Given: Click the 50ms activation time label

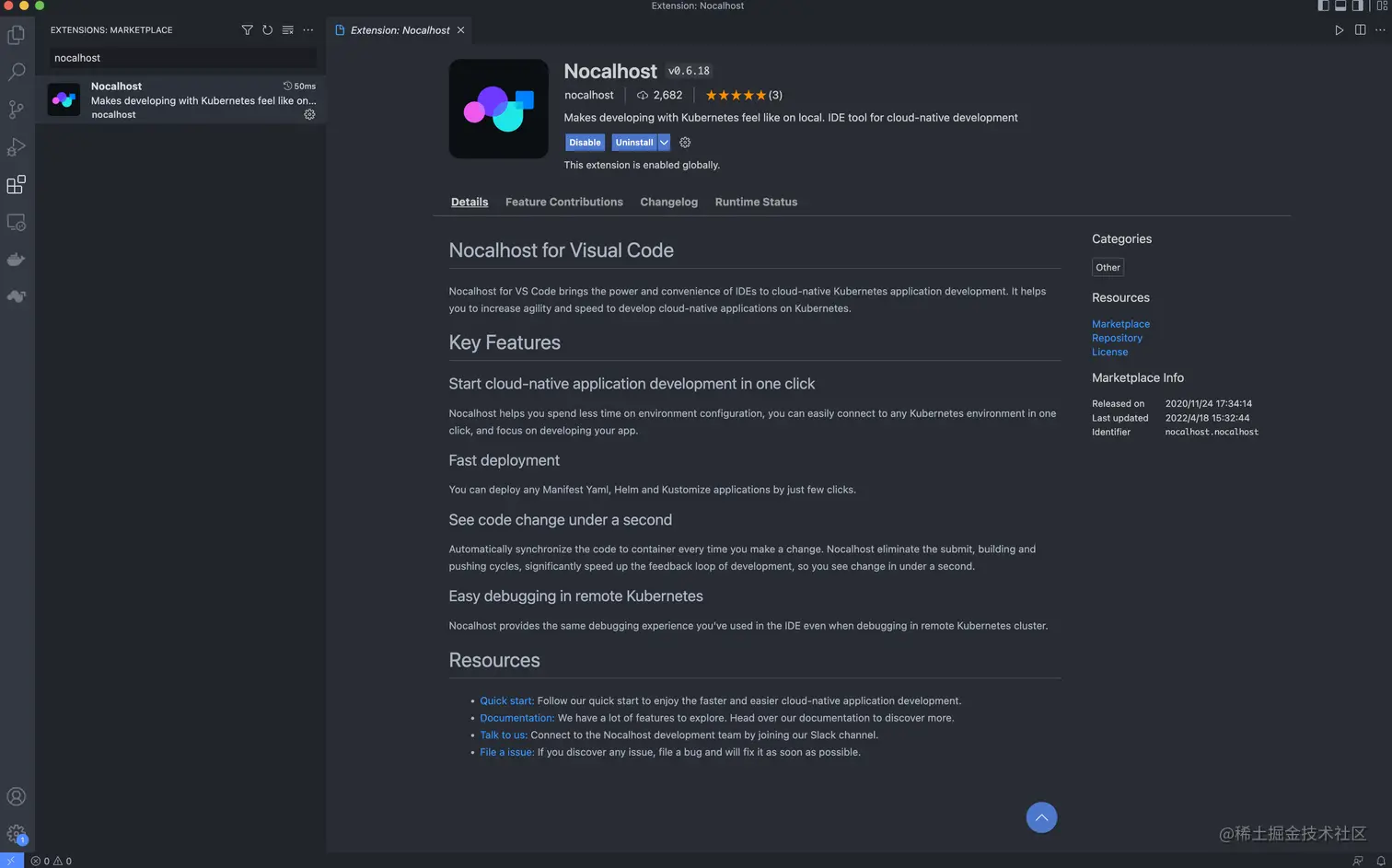Looking at the screenshot, I should tap(299, 86).
